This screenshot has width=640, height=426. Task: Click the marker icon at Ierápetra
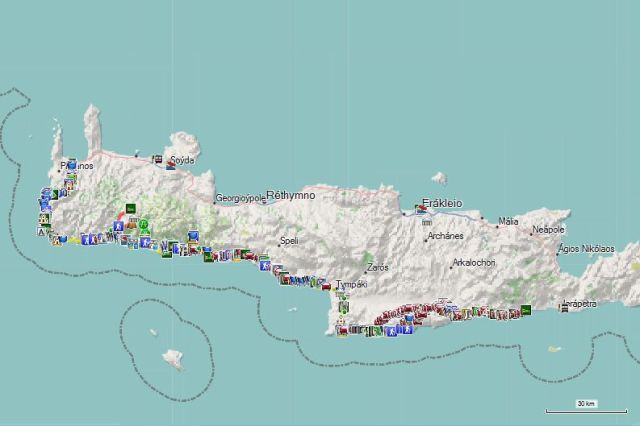(x=564, y=307)
